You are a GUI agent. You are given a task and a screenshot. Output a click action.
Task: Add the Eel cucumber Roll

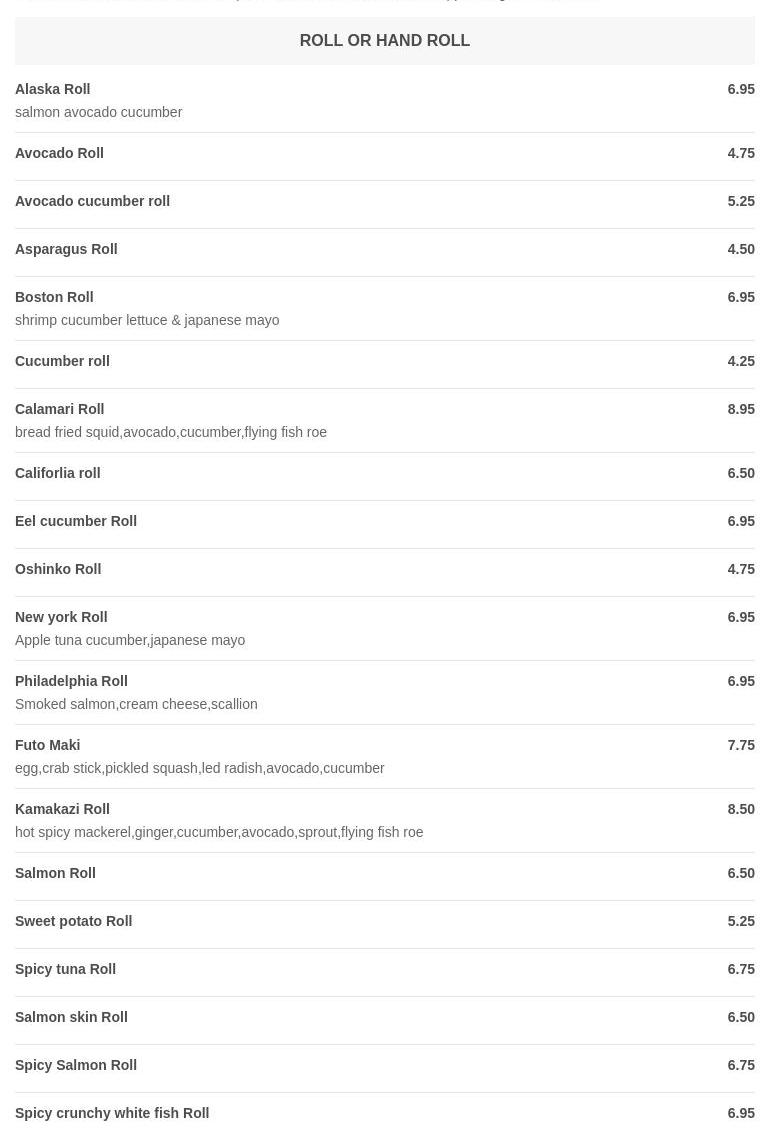click(76, 521)
